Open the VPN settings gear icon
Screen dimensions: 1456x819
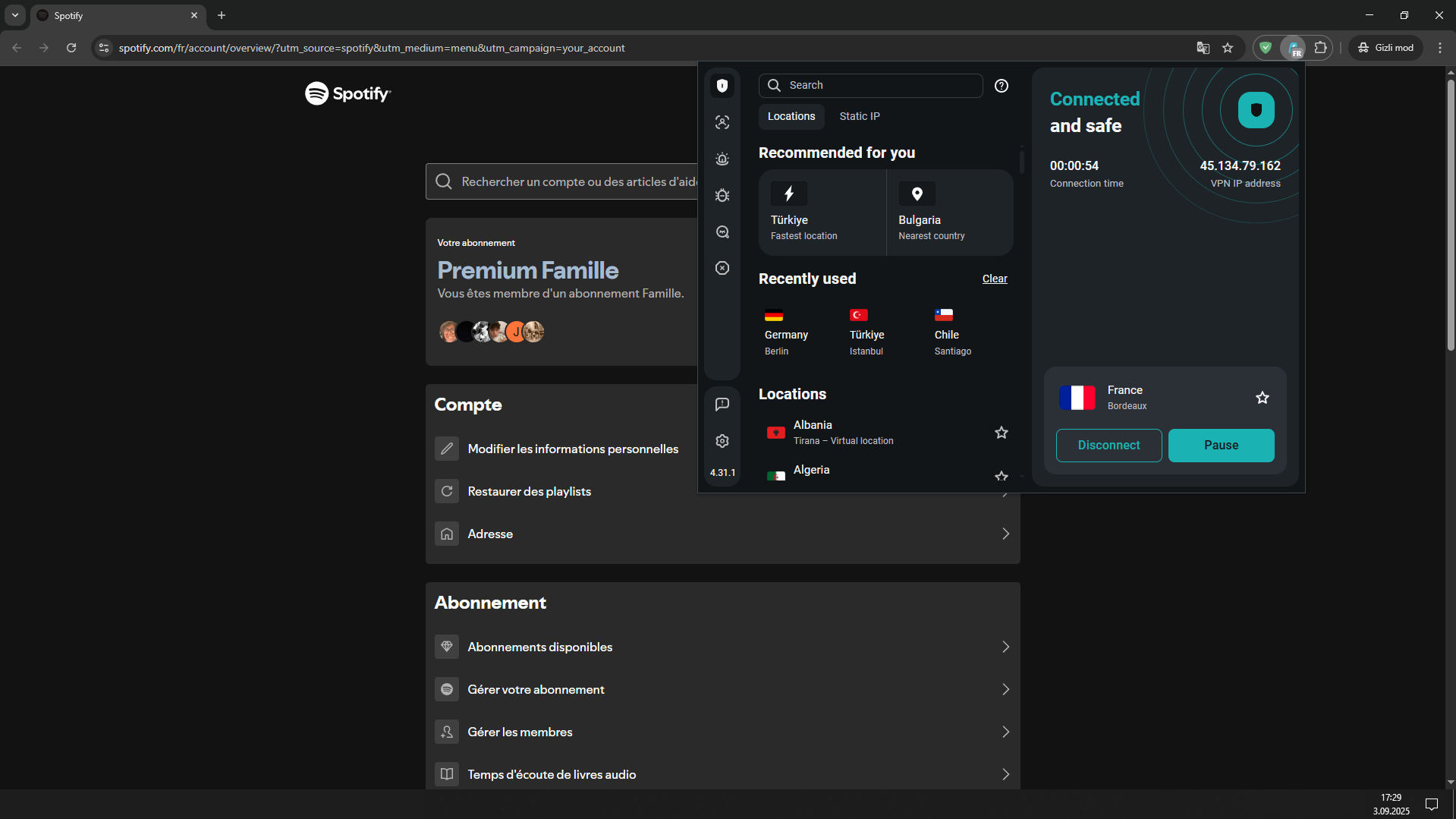tap(722, 441)
